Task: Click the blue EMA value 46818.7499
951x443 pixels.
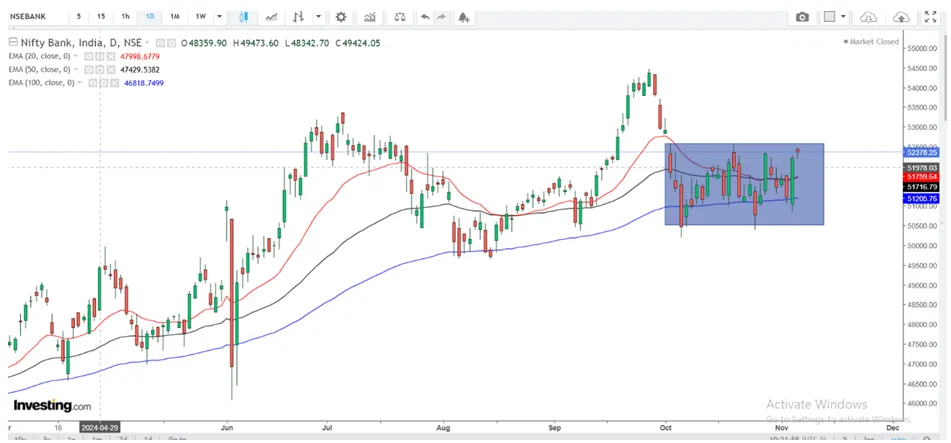Action: coord(144,83)
